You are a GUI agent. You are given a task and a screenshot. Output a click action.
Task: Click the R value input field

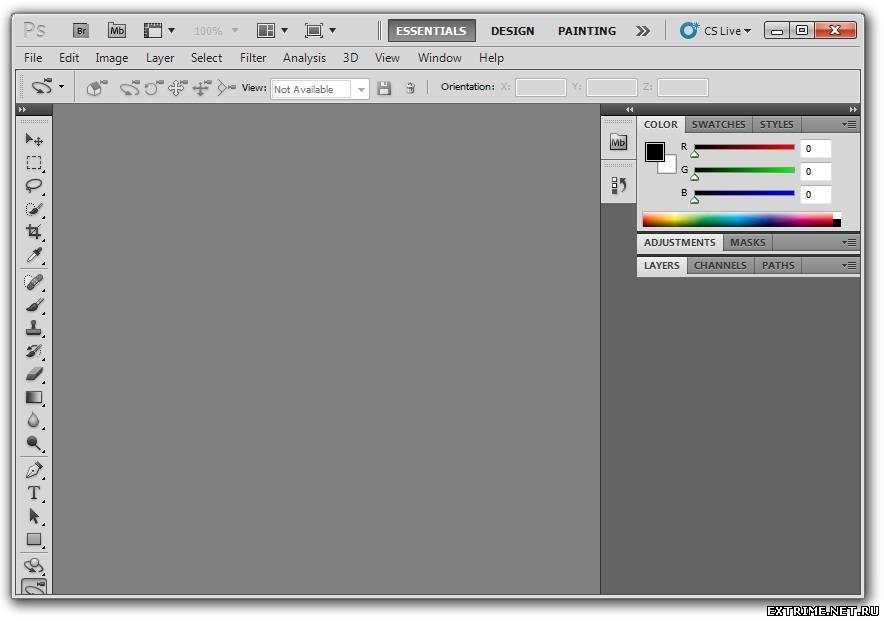[815, 149]
